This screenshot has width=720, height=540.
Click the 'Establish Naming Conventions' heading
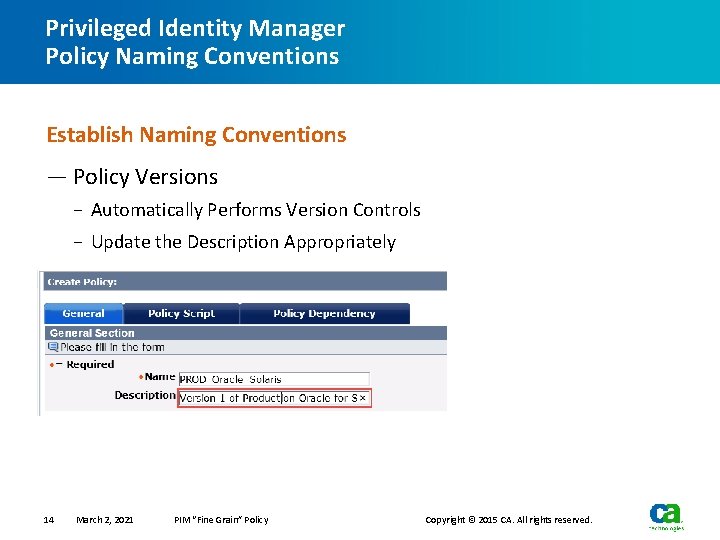[197, 135]
